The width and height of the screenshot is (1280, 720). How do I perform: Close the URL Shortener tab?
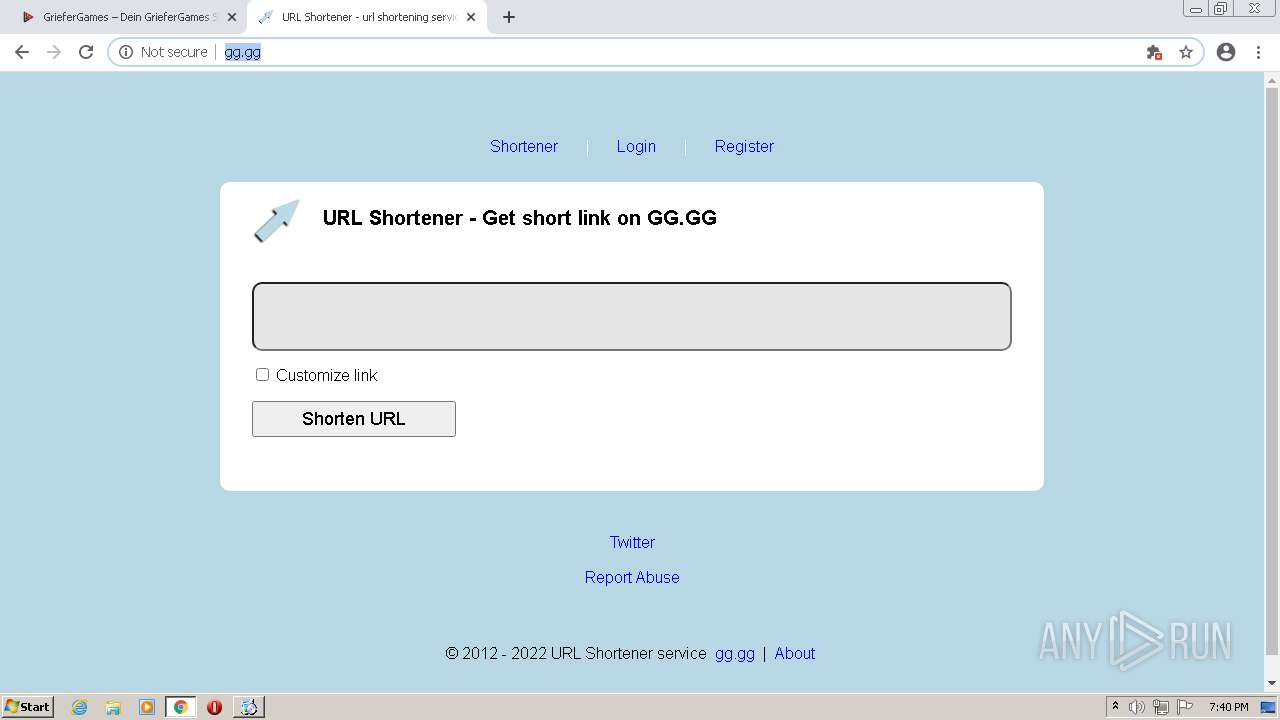(471, 17)
